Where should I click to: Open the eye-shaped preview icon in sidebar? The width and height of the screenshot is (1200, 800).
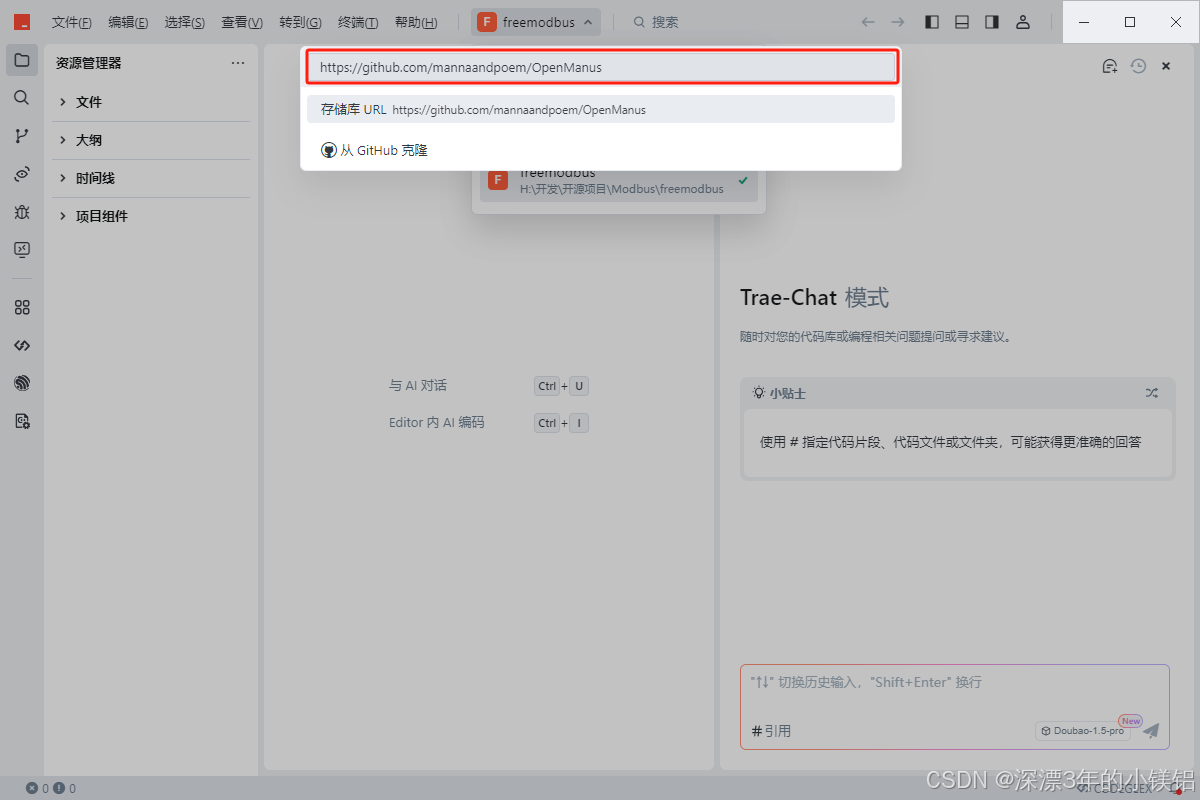(x=22, y=174)
